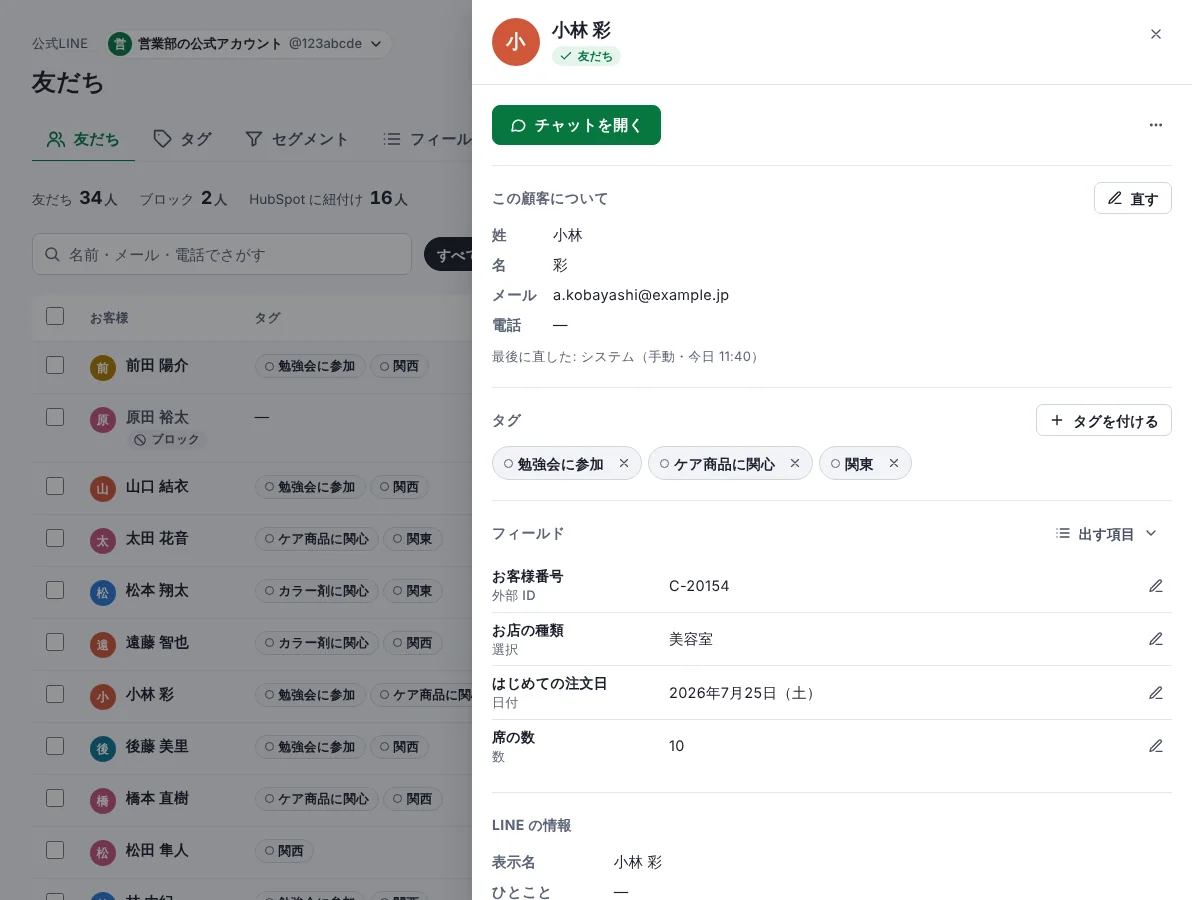This screenshot has width=1192, height=900.
Task: Click the タグ column header
Action: pyautogui.click(x=268, y=318)
